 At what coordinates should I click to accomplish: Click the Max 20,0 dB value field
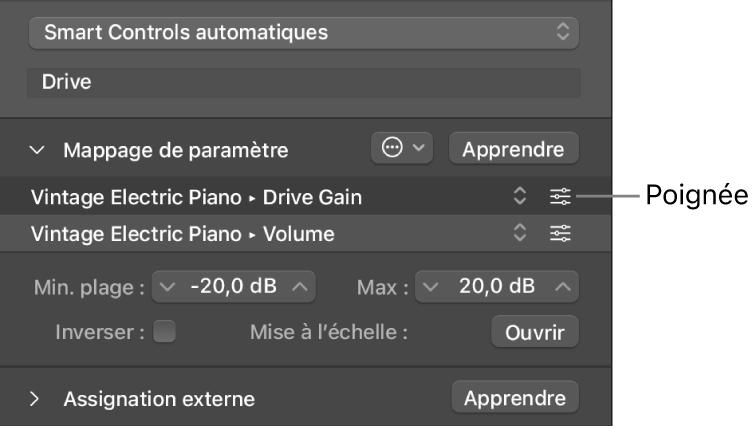(x=496, y=287)
